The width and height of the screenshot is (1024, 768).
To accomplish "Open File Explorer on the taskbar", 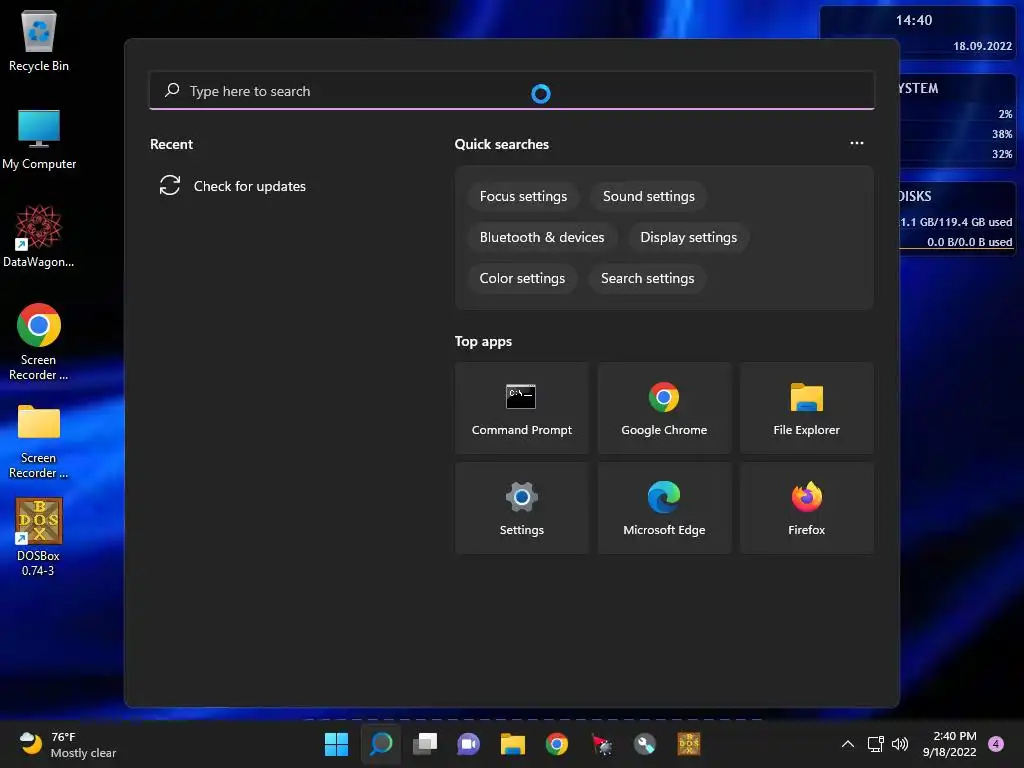I will coord(513,744).
